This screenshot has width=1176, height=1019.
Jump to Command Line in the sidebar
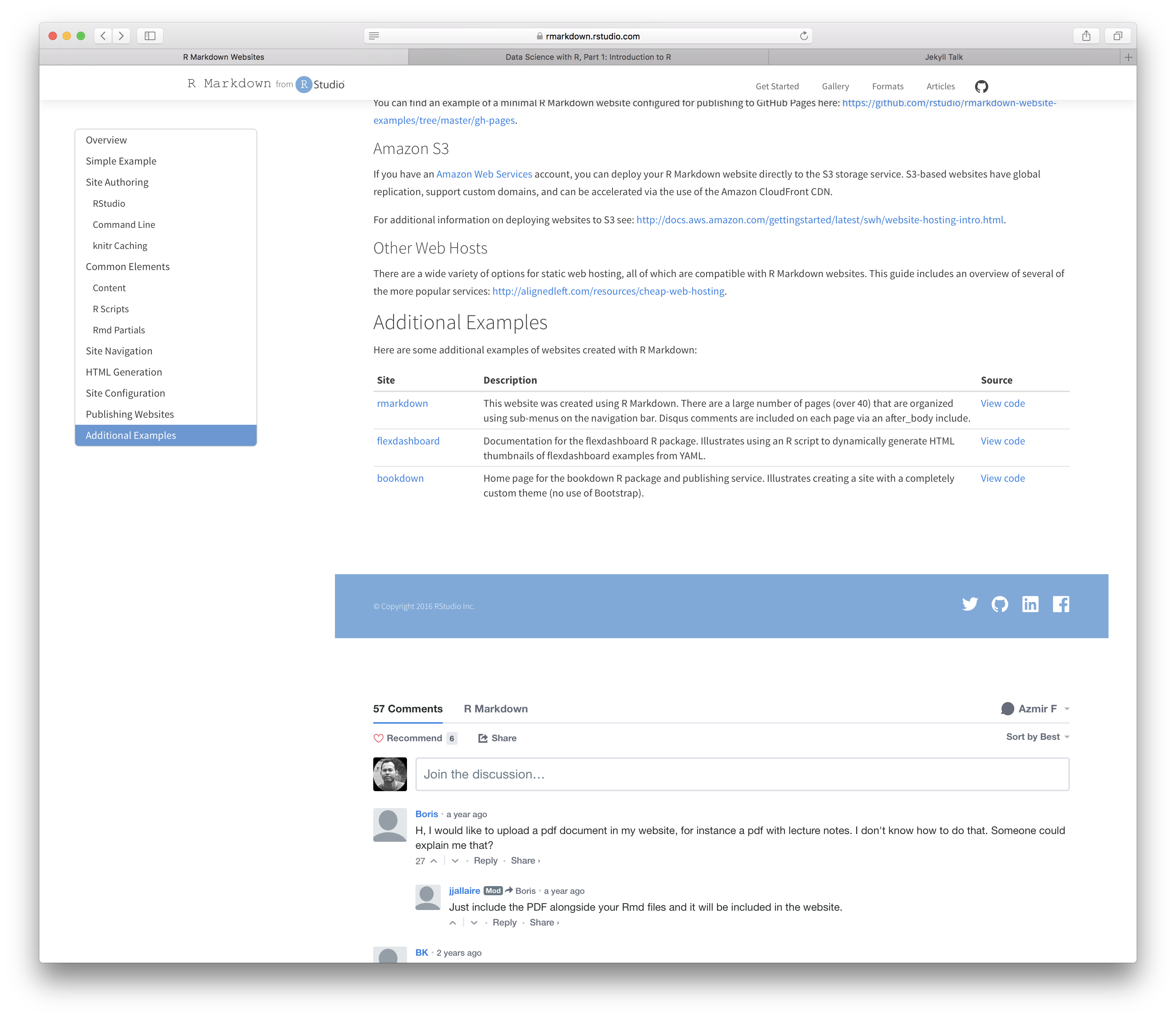pyautogui.click(x=166, y=224)
